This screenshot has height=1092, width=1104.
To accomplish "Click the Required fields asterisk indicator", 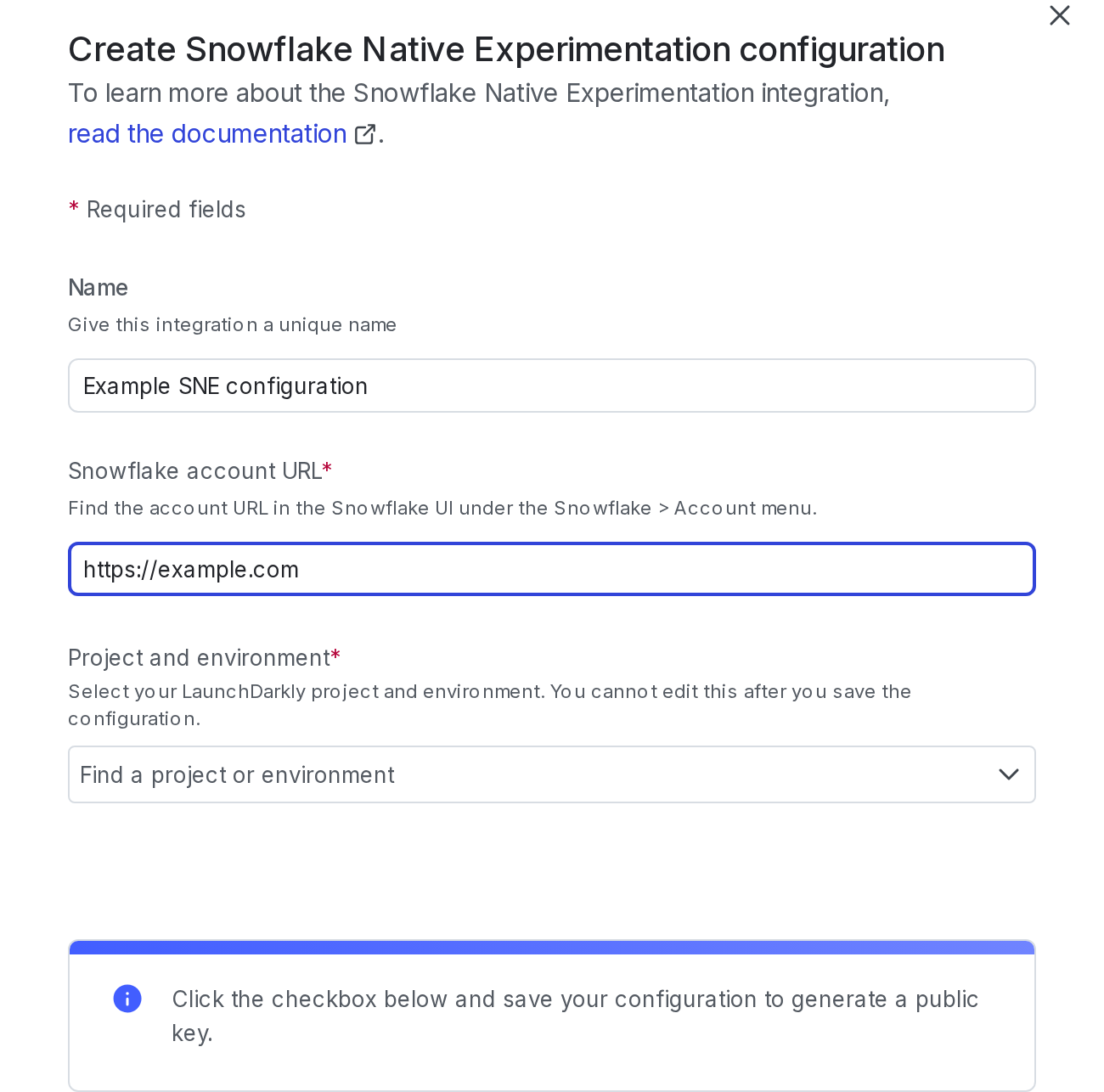I will tap(73, 208).
